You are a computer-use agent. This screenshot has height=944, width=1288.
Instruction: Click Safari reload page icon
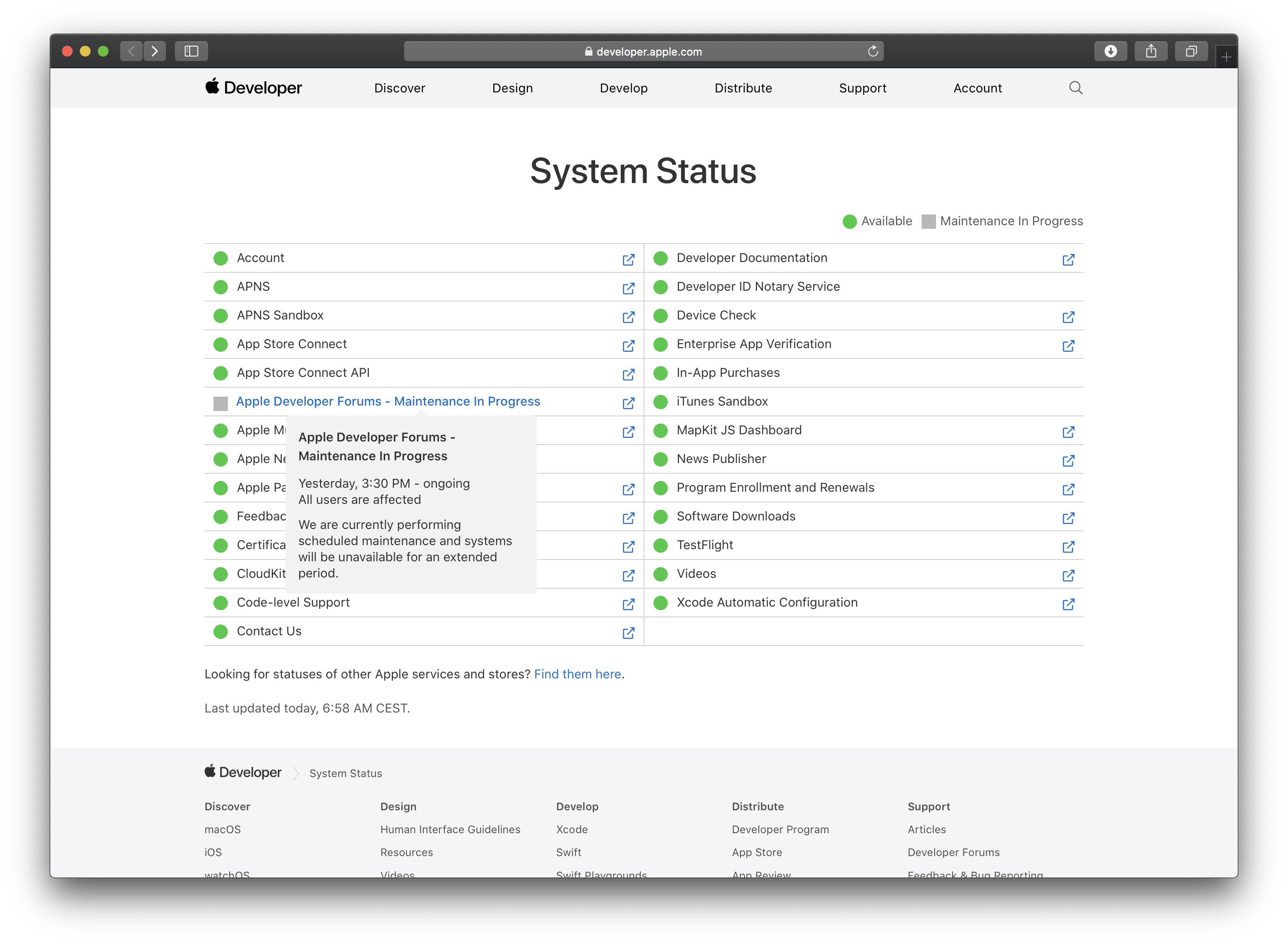[x=873, y=51]
